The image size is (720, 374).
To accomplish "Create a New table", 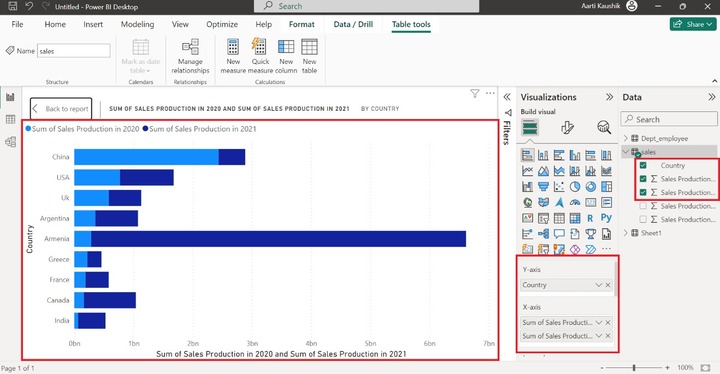I will pos(309,56).
